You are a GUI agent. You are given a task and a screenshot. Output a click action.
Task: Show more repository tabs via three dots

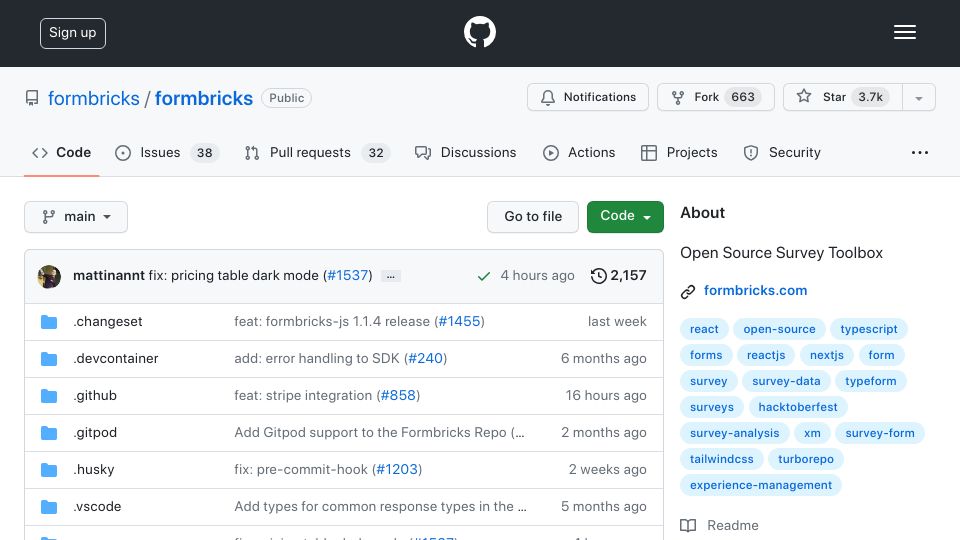(x=920, y=153)
